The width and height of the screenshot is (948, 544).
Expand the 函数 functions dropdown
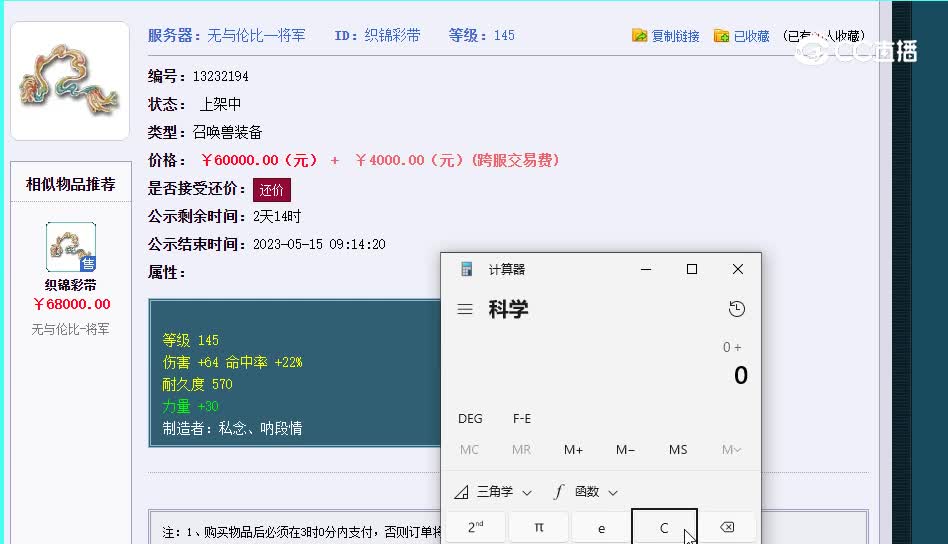pyautogui.click(x=586, y=492)
